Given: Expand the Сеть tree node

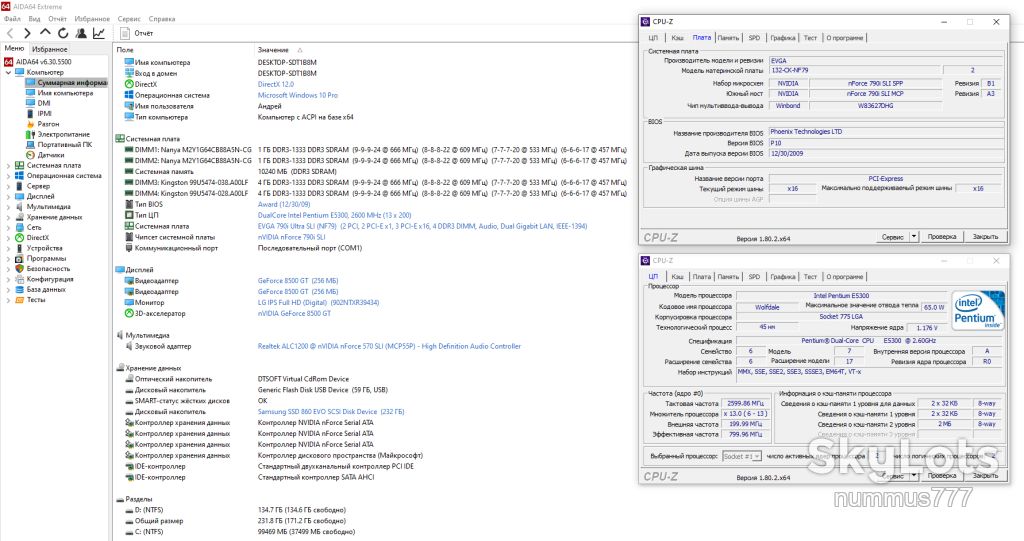Looking at the screenshot, I should pyautogui.click(x=8, y=227).
